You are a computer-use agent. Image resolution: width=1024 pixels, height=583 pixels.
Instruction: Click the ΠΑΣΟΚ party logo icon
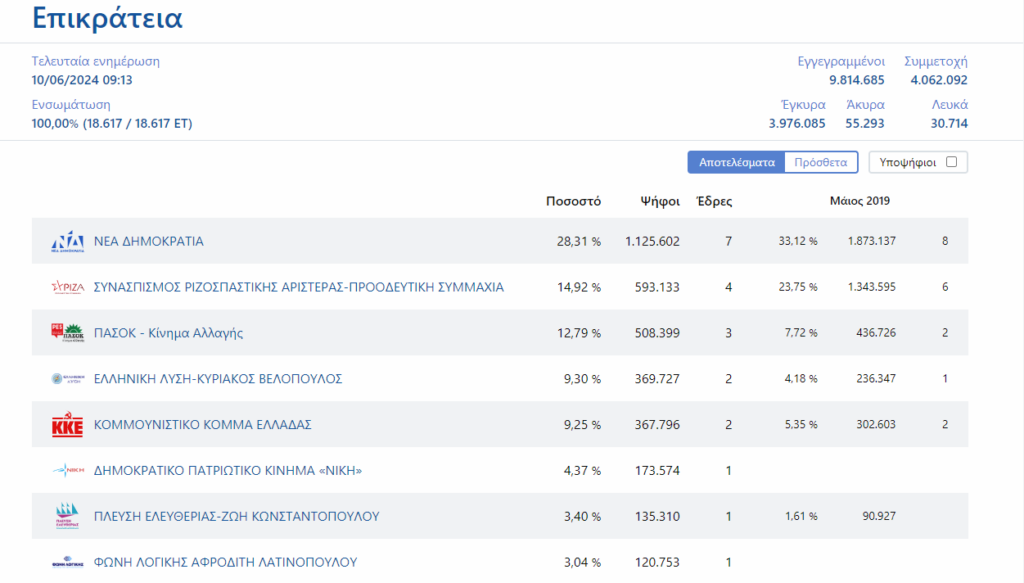[x=69, y=333]
